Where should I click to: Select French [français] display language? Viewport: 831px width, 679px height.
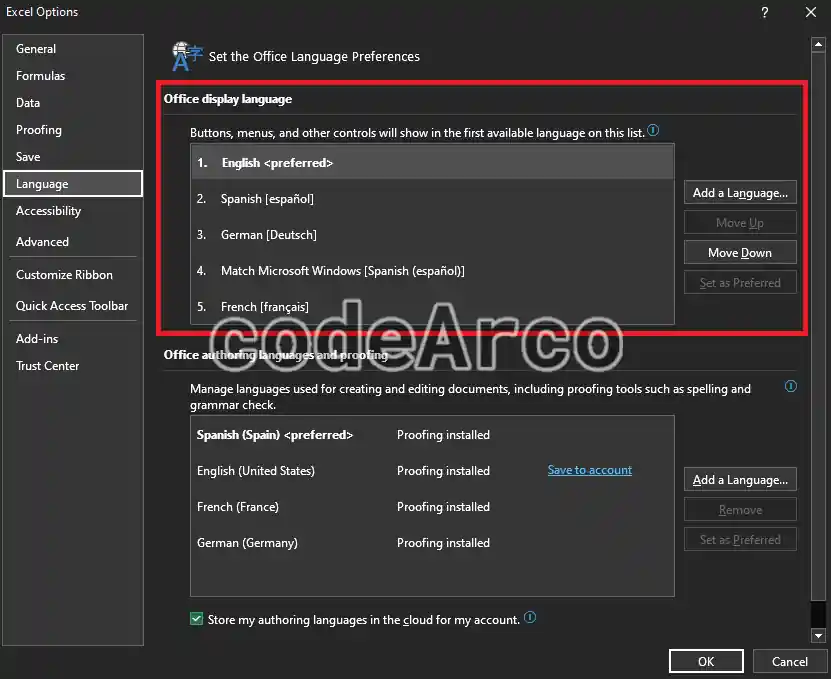432,307
